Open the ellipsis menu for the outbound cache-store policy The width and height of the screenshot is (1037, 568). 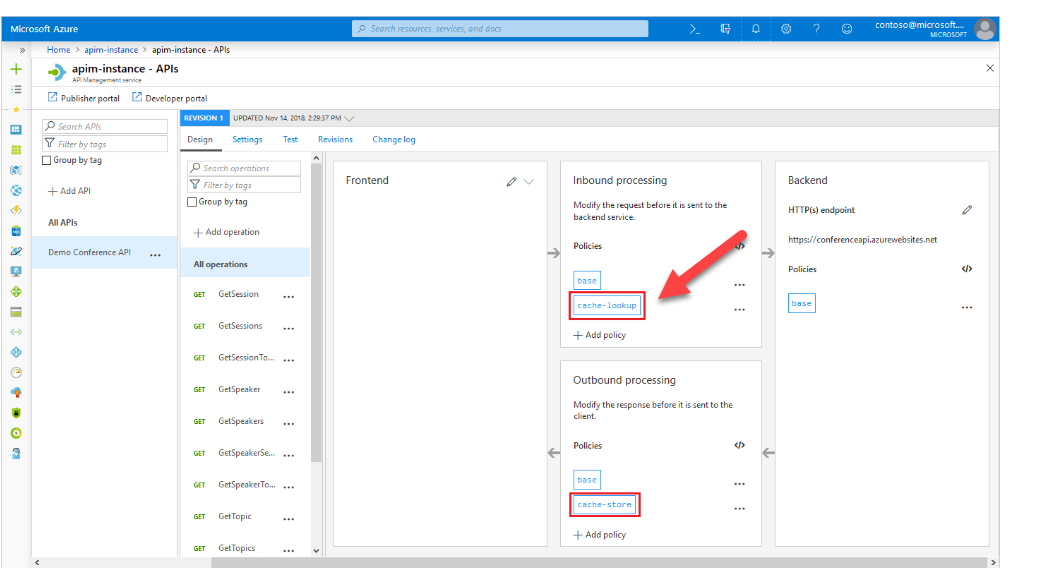[x=739, y=508]
